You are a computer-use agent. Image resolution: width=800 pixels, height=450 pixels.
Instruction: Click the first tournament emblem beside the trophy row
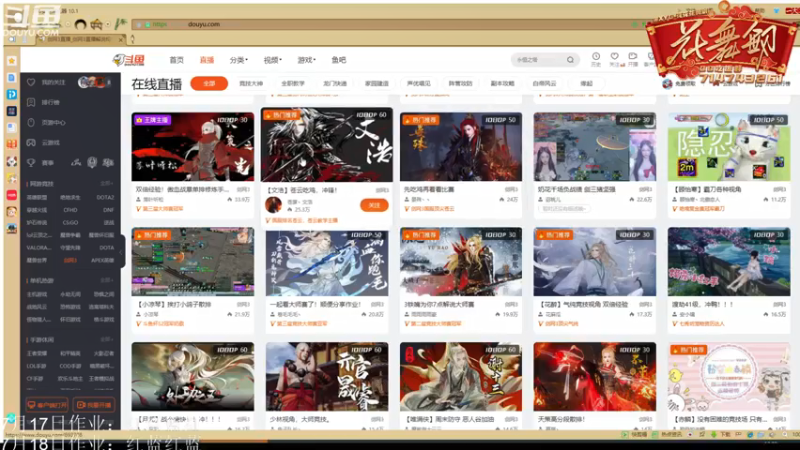76,163
